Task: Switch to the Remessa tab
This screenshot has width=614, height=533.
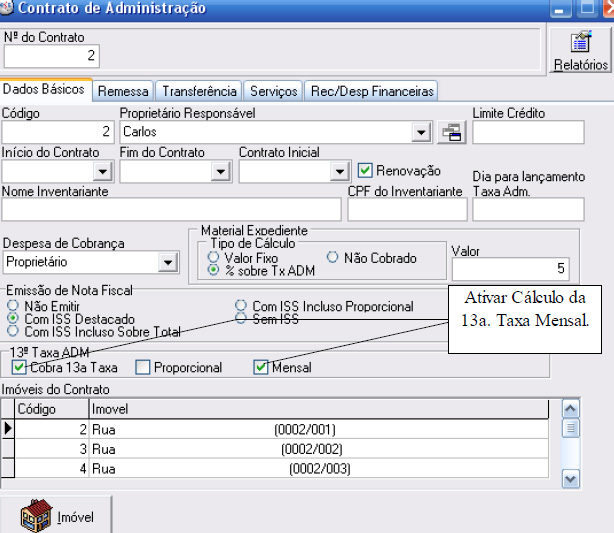Action: pos(123,91)
